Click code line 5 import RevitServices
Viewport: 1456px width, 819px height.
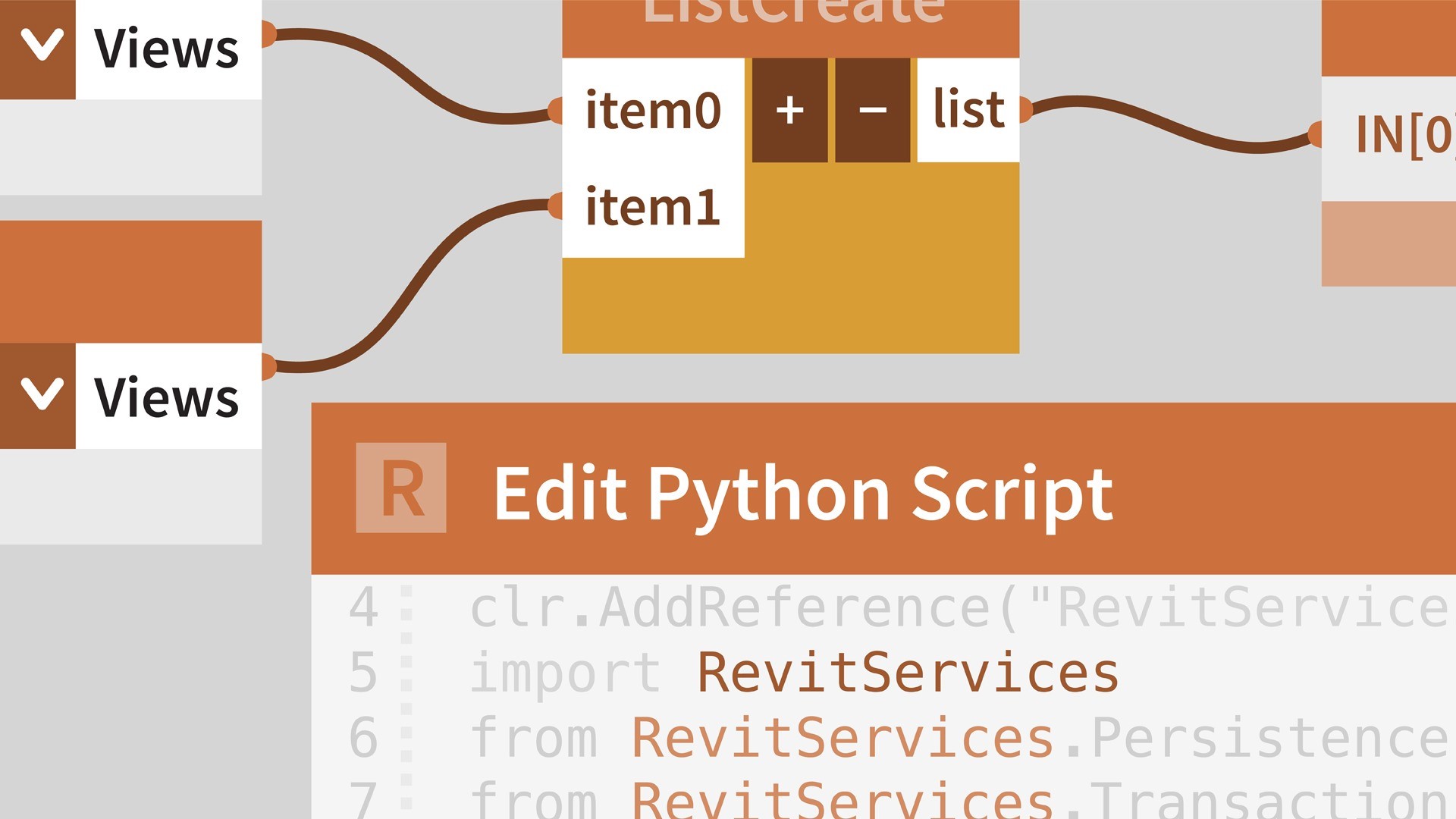click(x=794, y=673)
